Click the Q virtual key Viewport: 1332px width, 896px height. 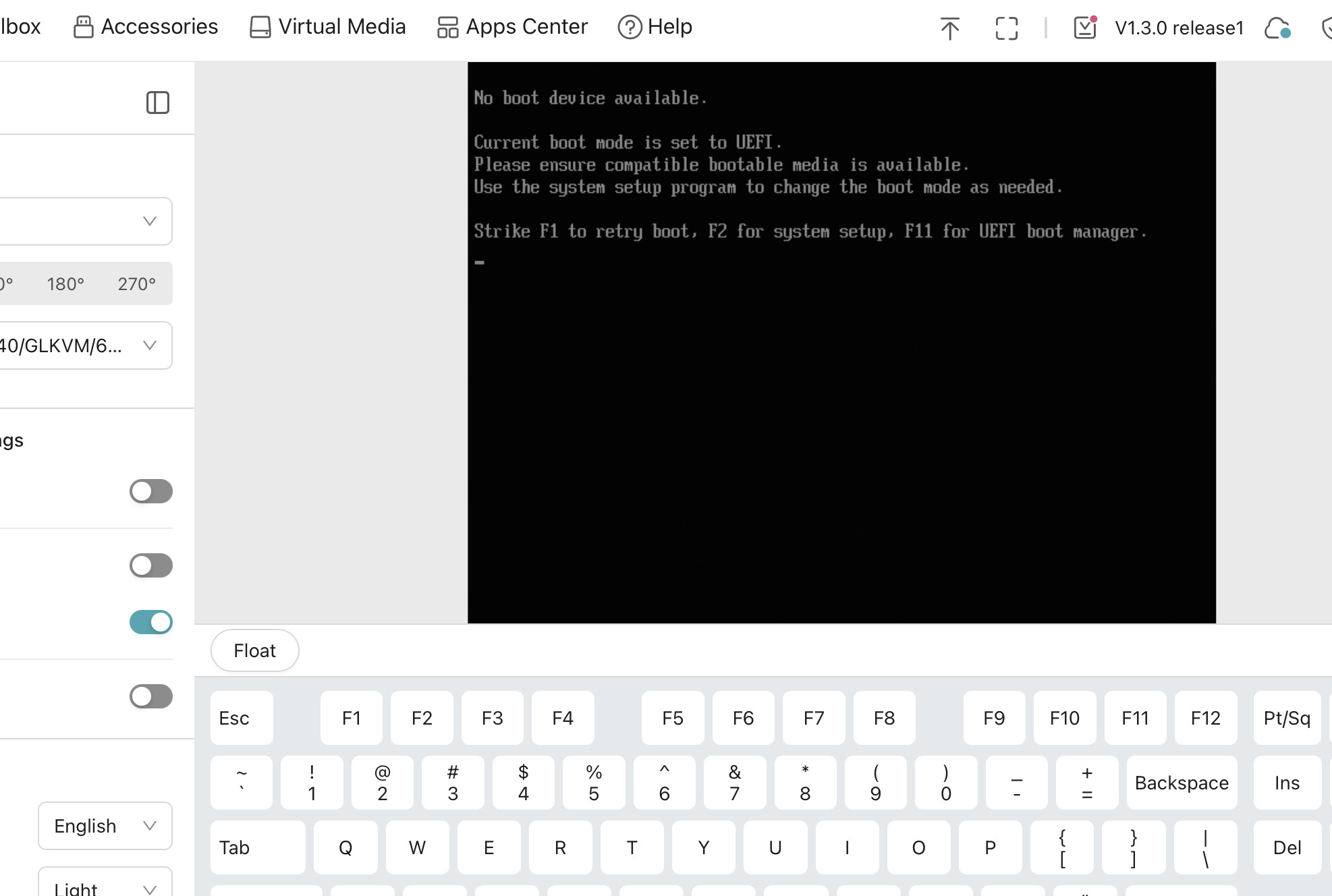coord(345,847)
